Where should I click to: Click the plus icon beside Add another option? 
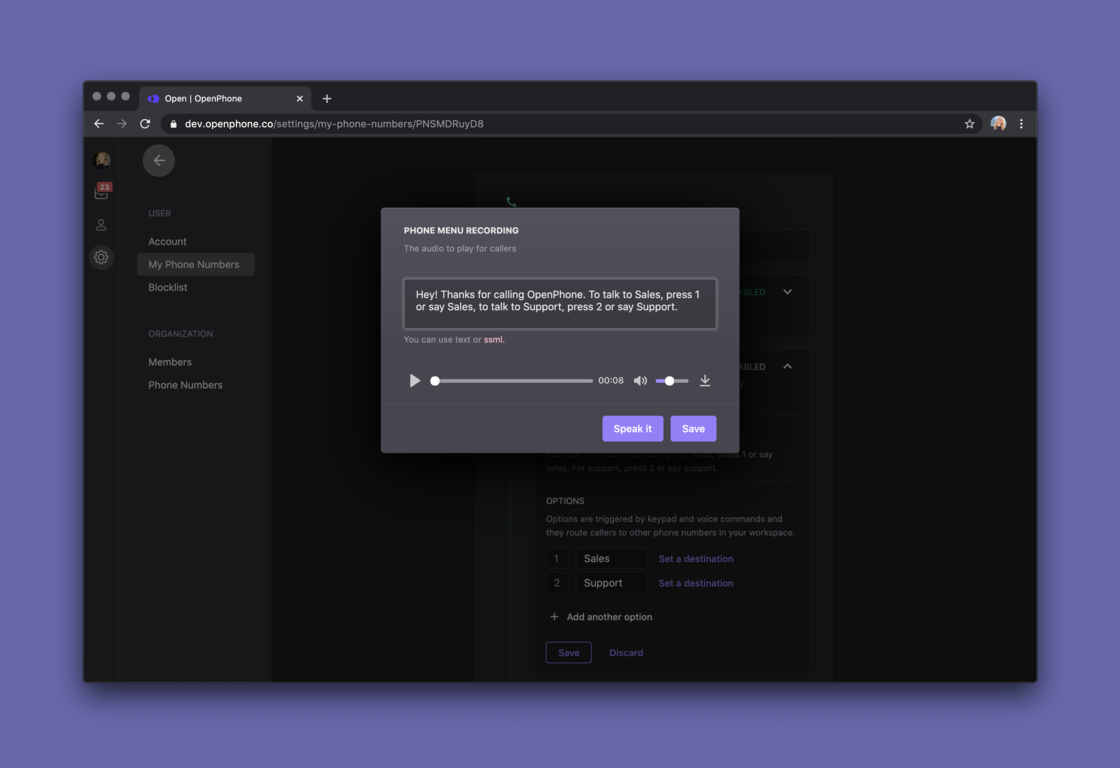(x=554, y=617)
